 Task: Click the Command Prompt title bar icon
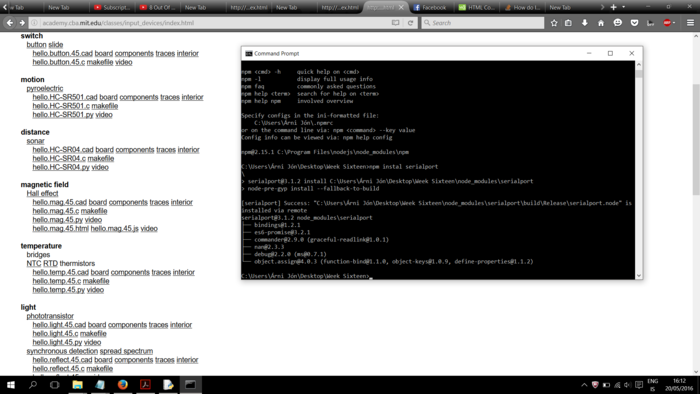coord(249,54)
